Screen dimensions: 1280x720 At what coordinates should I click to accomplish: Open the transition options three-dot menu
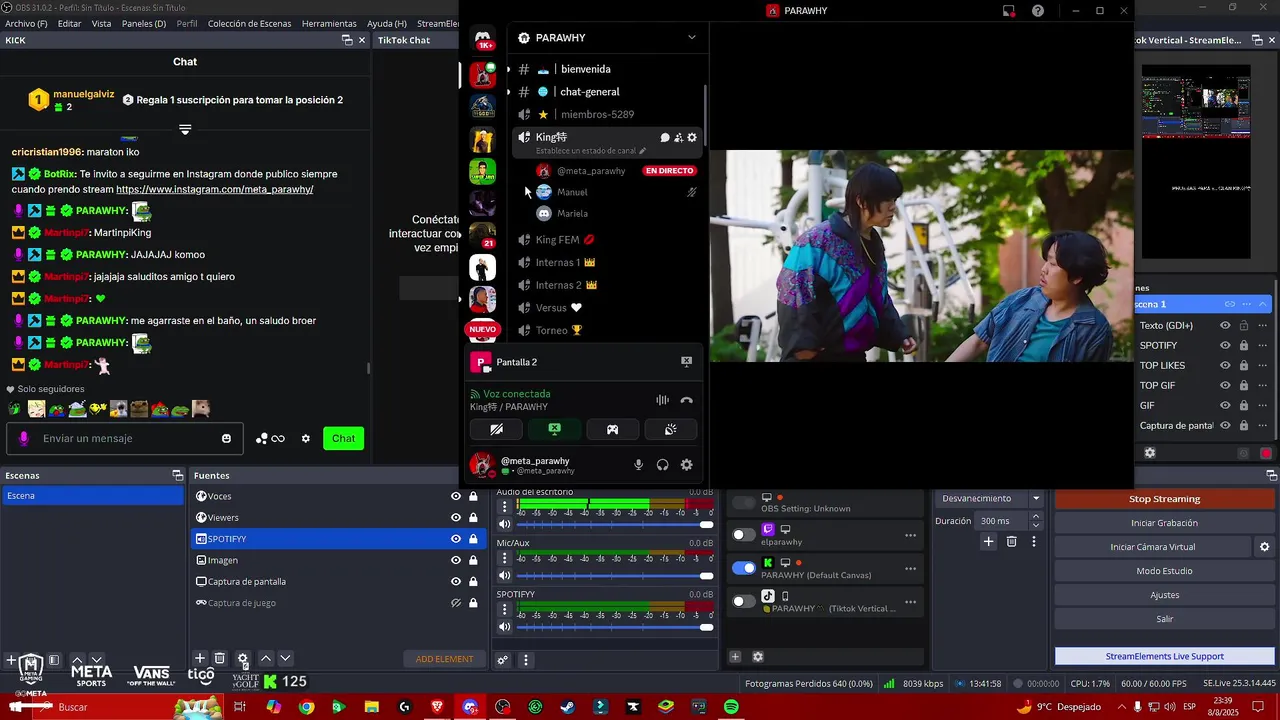(1034, 541)
